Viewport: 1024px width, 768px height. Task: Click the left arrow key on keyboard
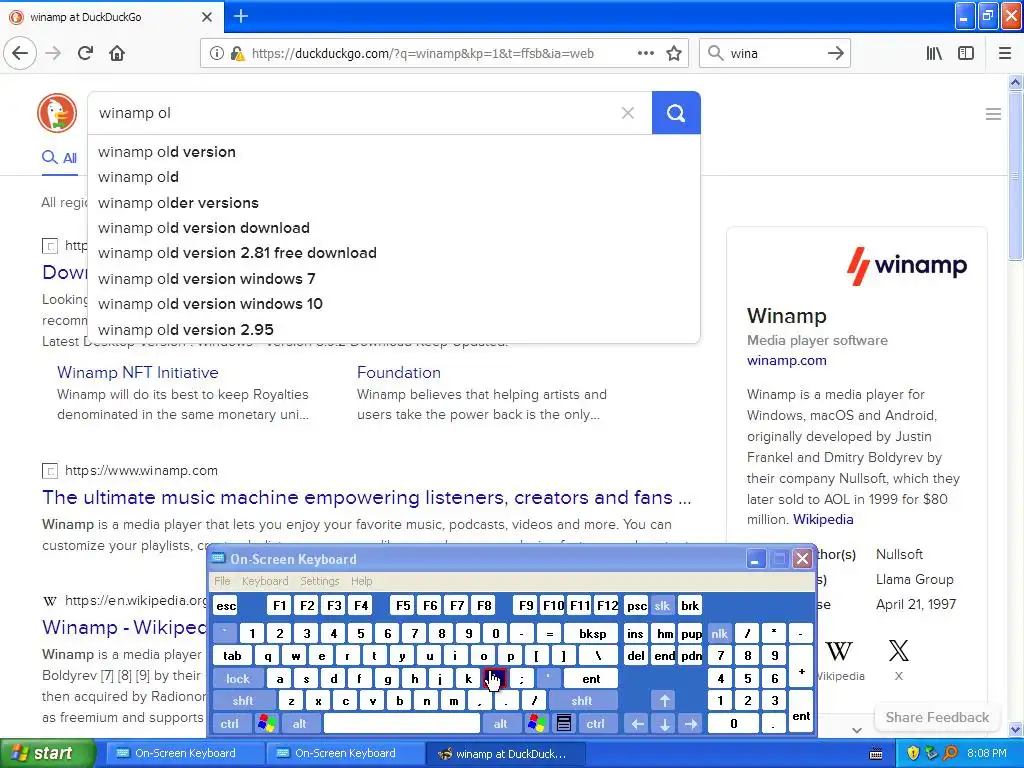coord(637,724)
